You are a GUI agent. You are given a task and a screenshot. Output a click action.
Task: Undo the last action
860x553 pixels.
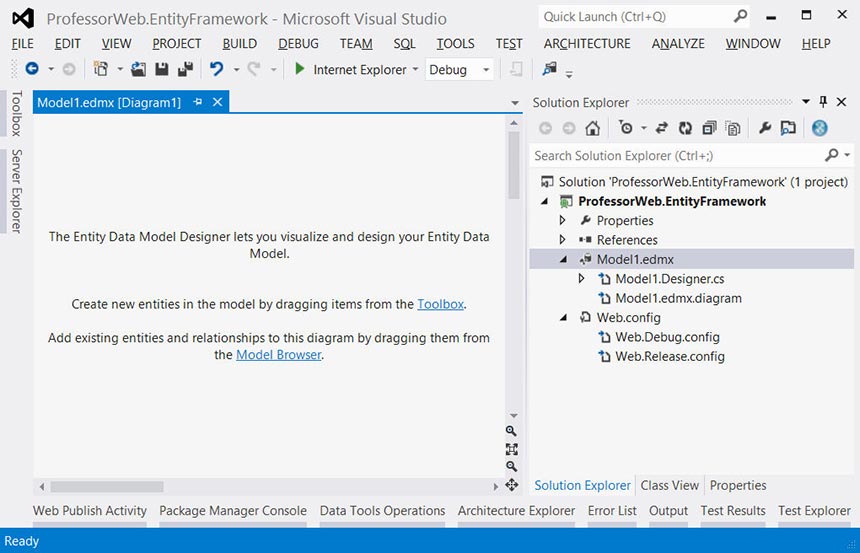(x=217, y=69)
